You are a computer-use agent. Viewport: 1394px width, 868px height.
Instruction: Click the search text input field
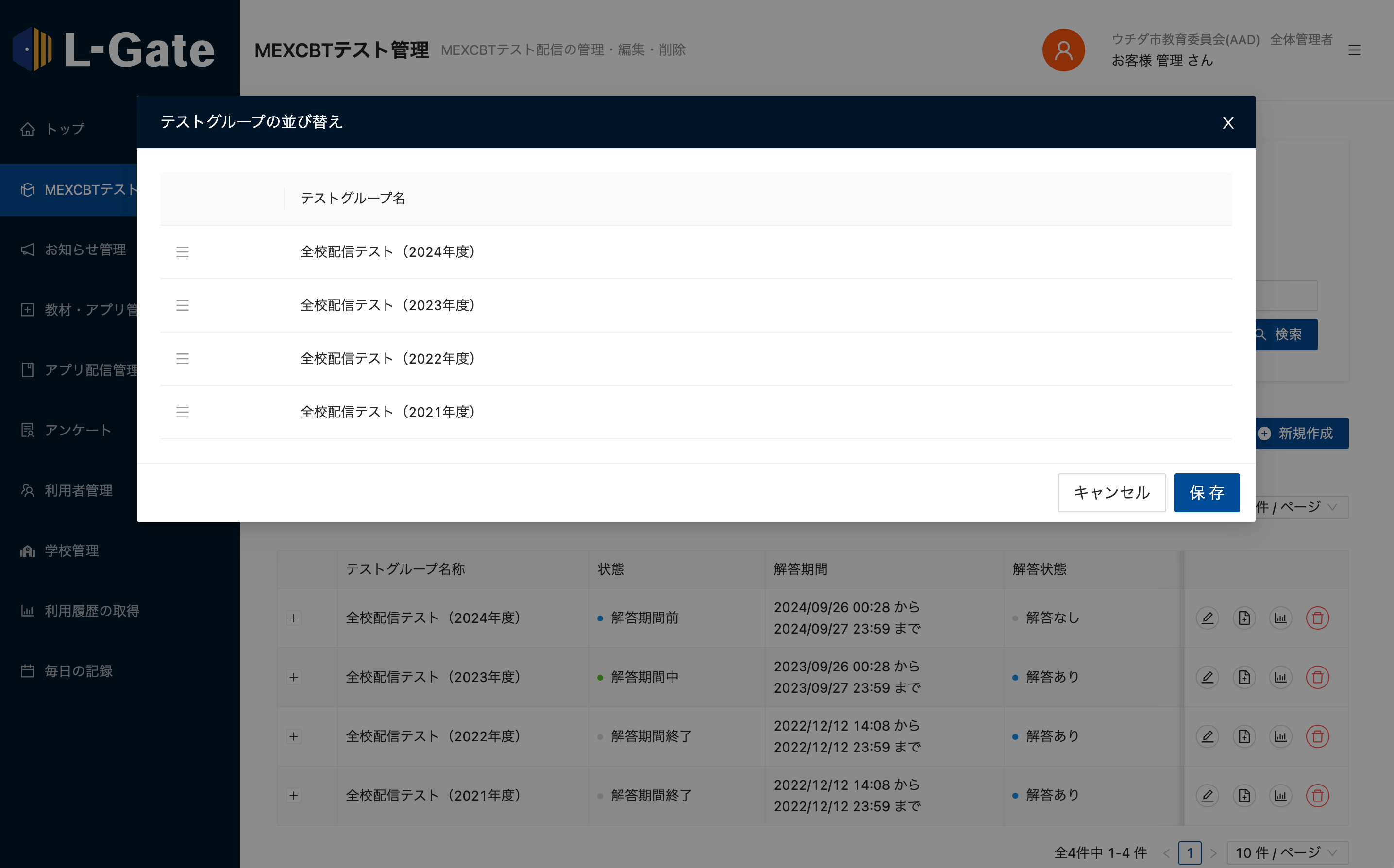tap(1286, 296)
